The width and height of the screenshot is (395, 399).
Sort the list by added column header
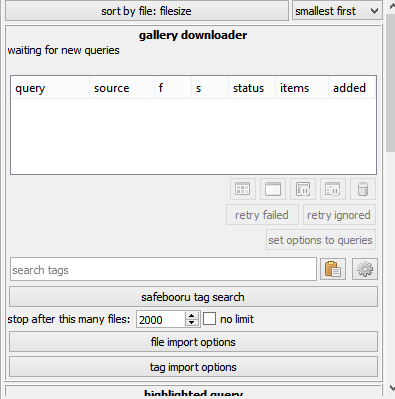pyautogui.click(x=352, y=88)
